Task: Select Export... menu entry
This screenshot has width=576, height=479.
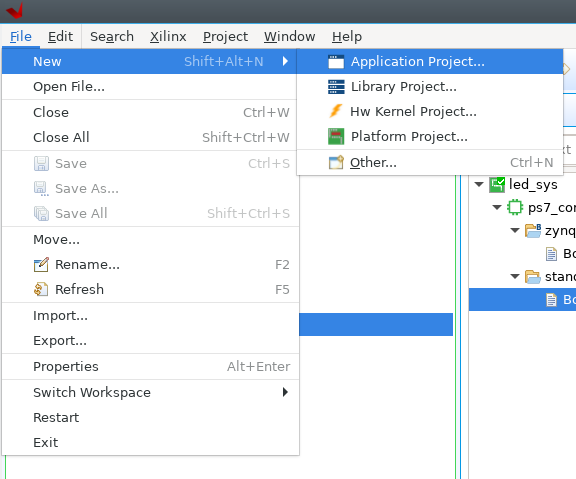Action: coord(151,341)
